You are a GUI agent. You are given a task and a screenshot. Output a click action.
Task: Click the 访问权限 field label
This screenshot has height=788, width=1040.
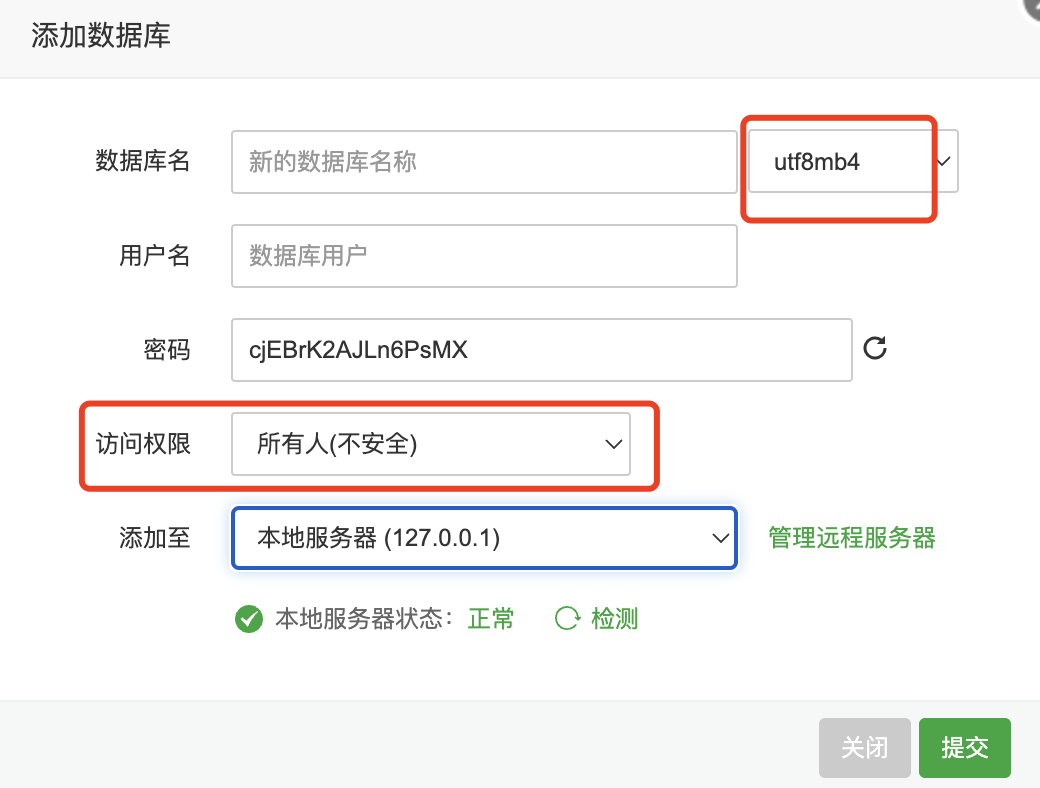click(x=143, y=444)
